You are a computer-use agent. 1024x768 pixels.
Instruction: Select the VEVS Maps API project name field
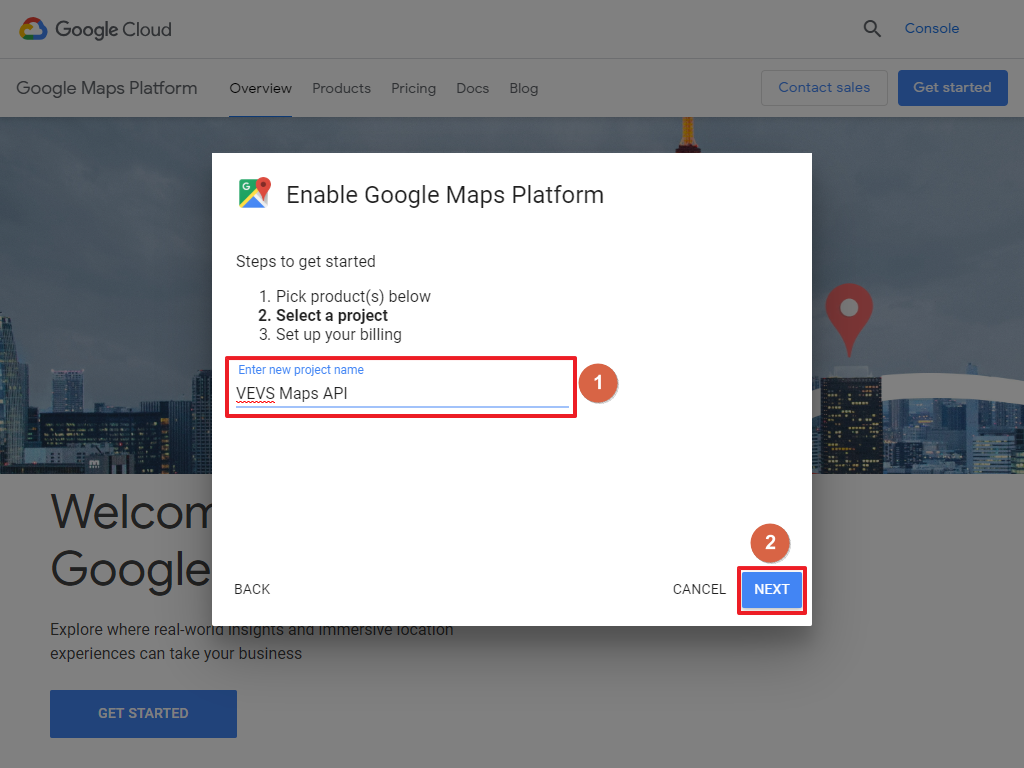coord(400,392)
